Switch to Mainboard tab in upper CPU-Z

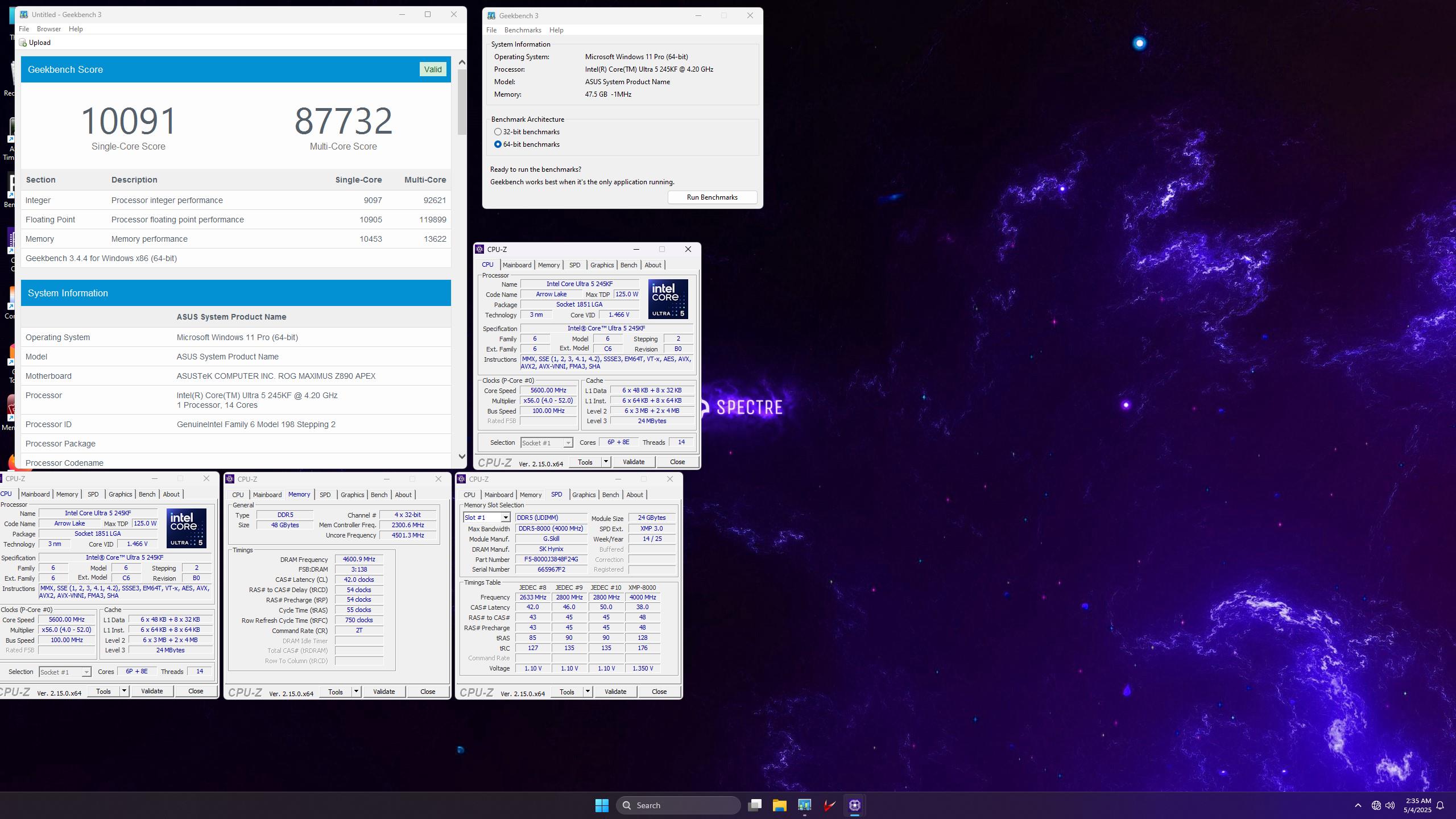[517, 265]
